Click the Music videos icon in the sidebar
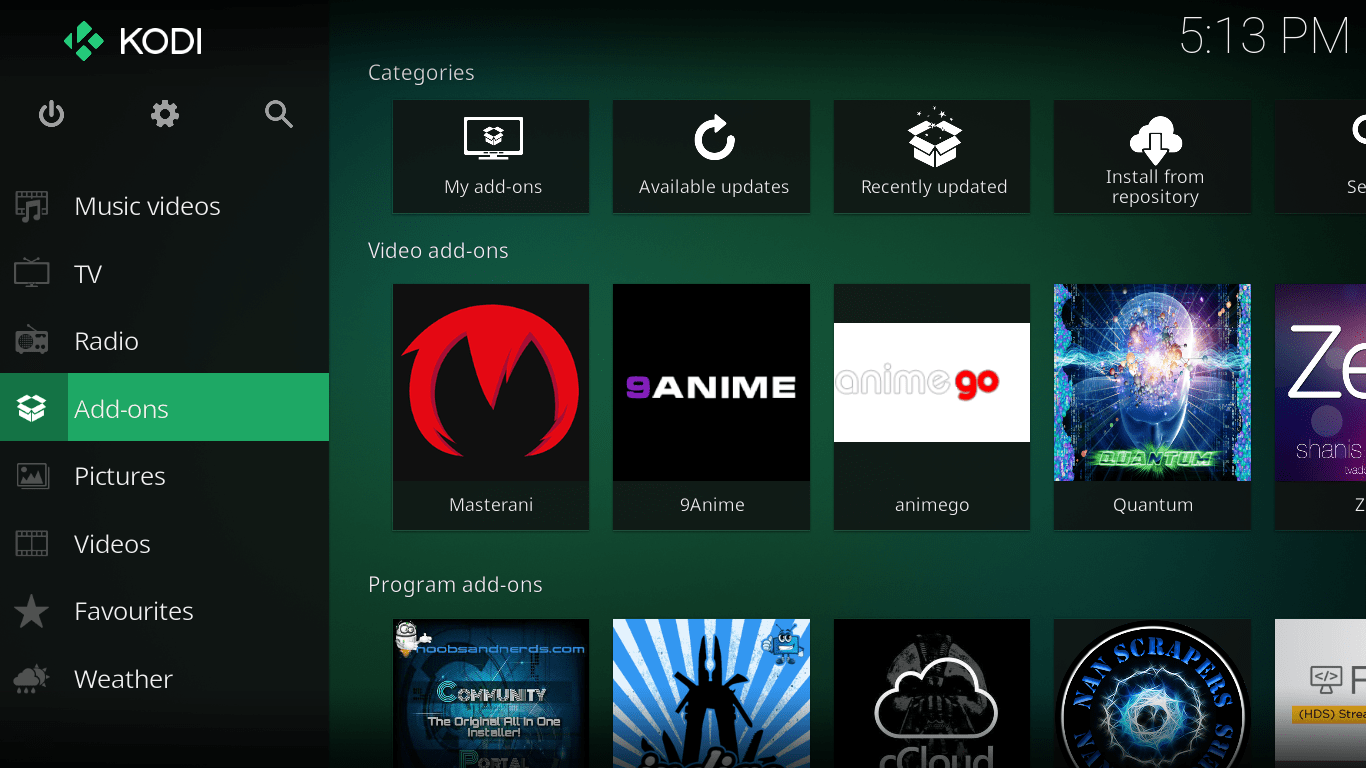Viewport: 1366px width, 768px height. [x=32, y=207]
